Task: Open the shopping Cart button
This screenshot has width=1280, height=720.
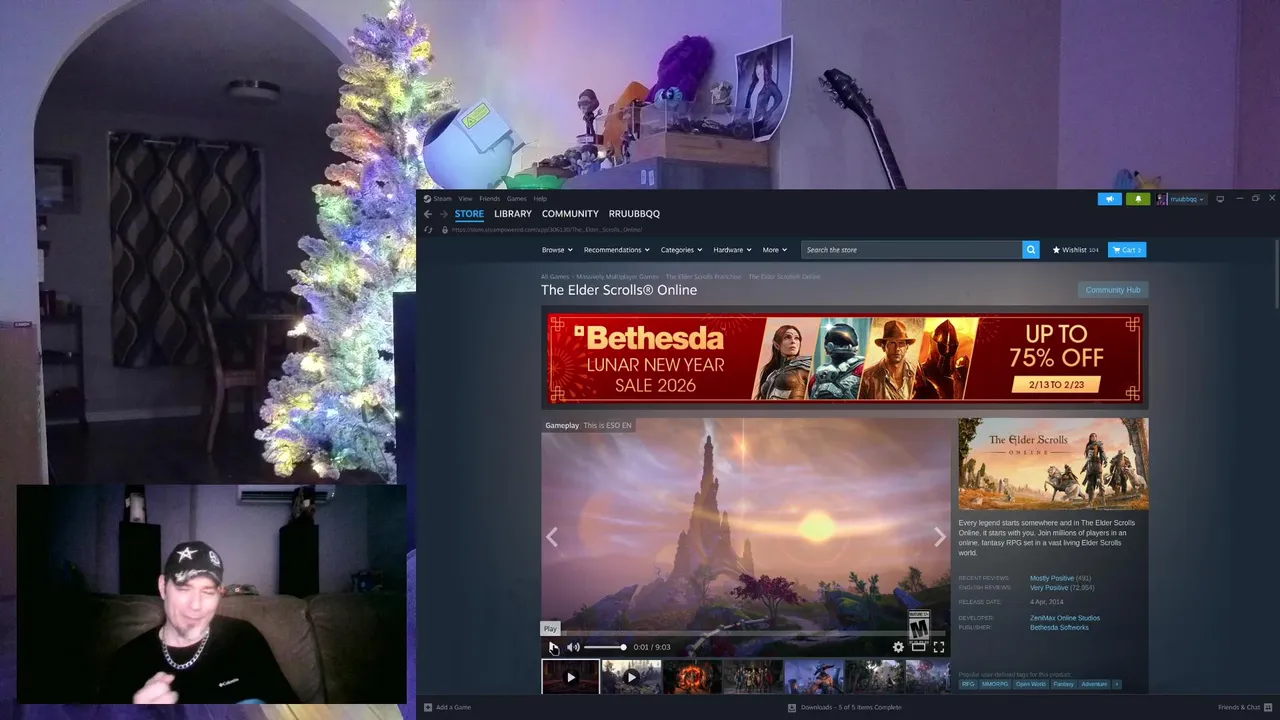Action: (x=1127, y=250)
